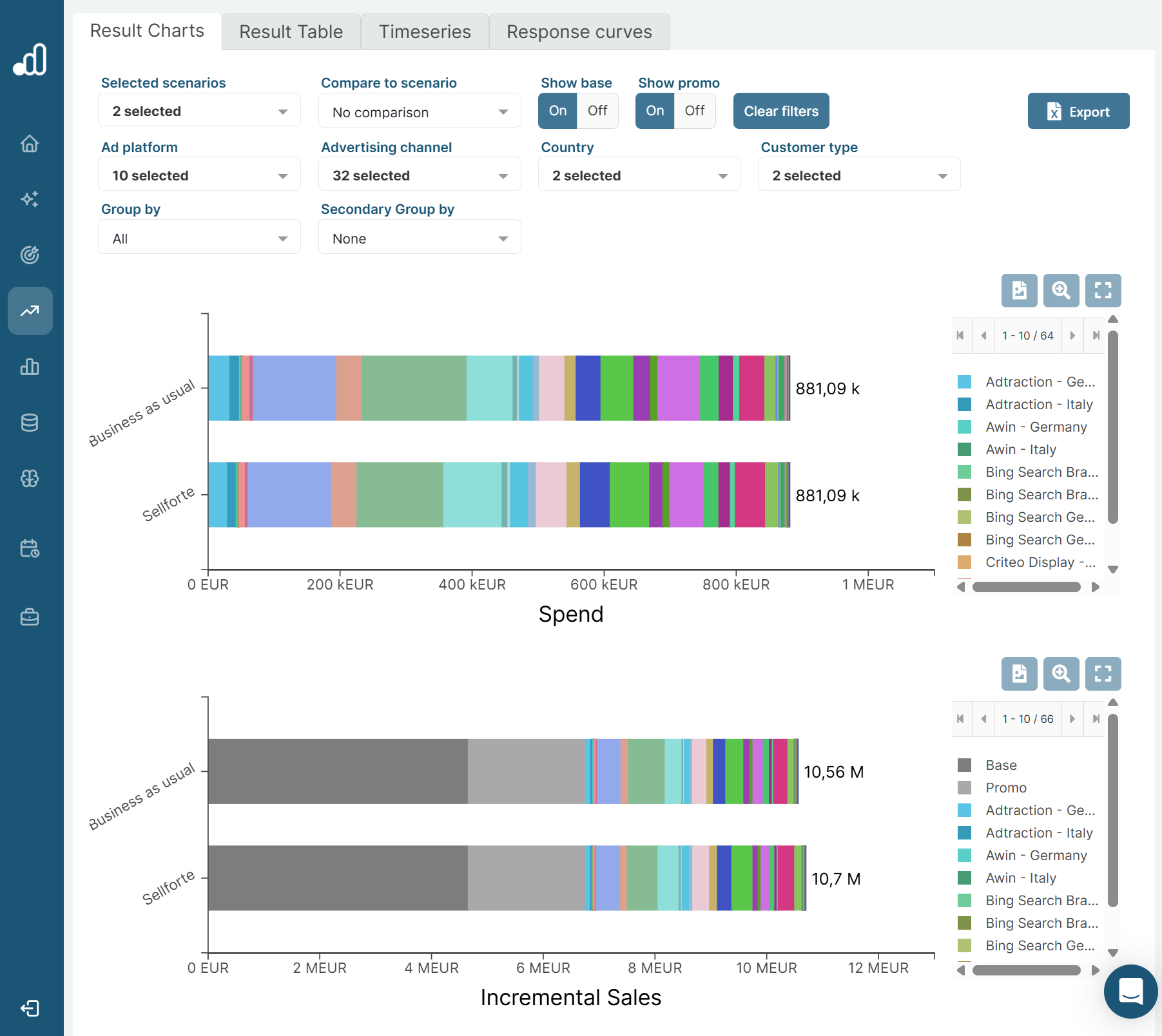Viewport: 1162px width, 1036px height.
Task: Export results with the Export button
Action: pyautogui.click(x=1078, y=111)
